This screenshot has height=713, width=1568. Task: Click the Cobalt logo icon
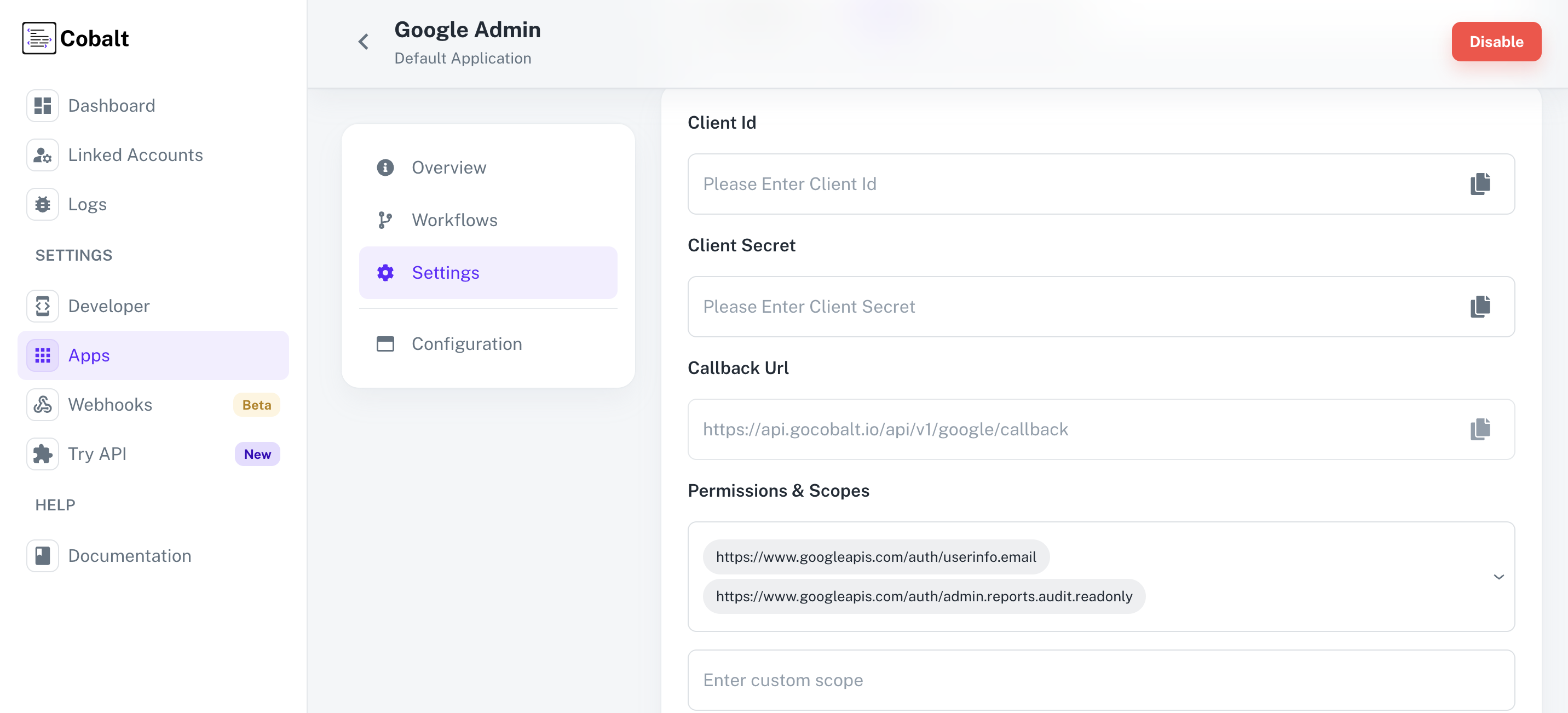pos(39,38)
